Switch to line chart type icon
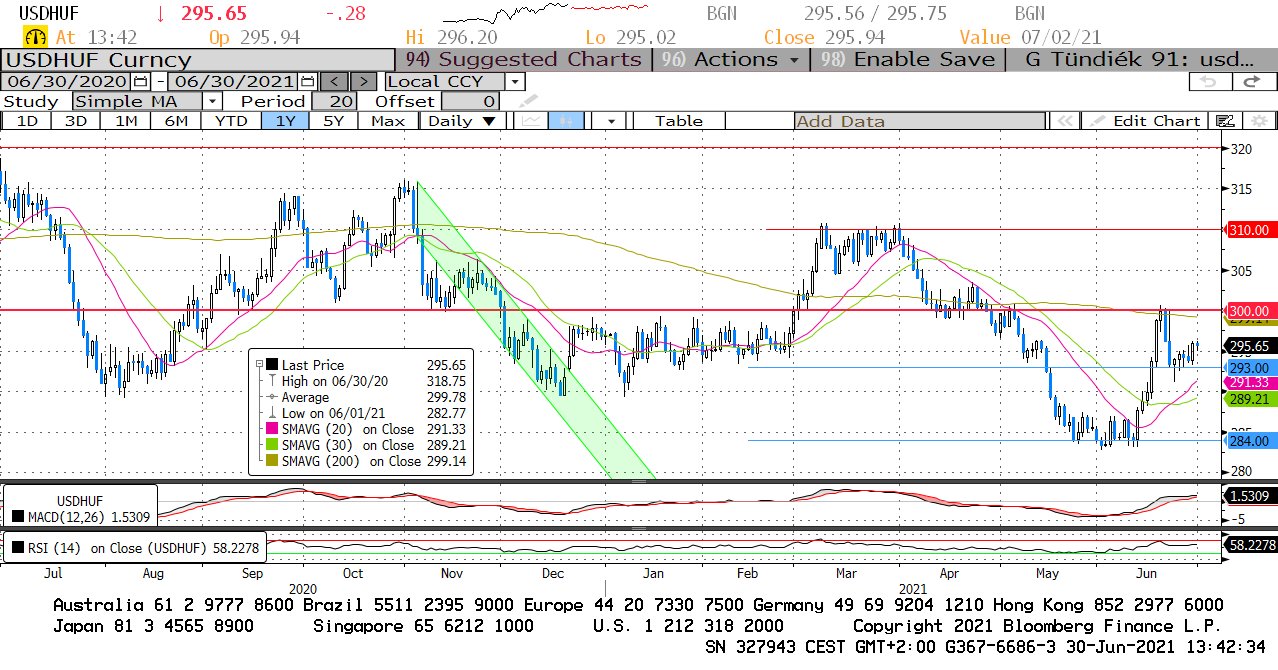 tap(531, 121)
